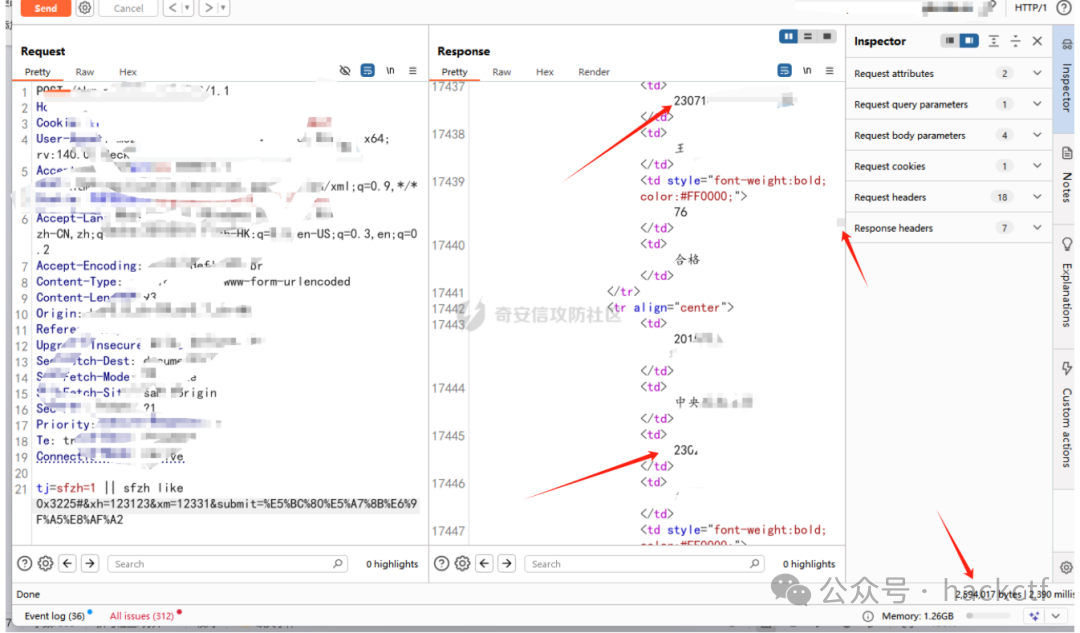Viewport: 1080px width, 633px height.
Task: Click the Cancel button
Action: [x=129, y=8]
